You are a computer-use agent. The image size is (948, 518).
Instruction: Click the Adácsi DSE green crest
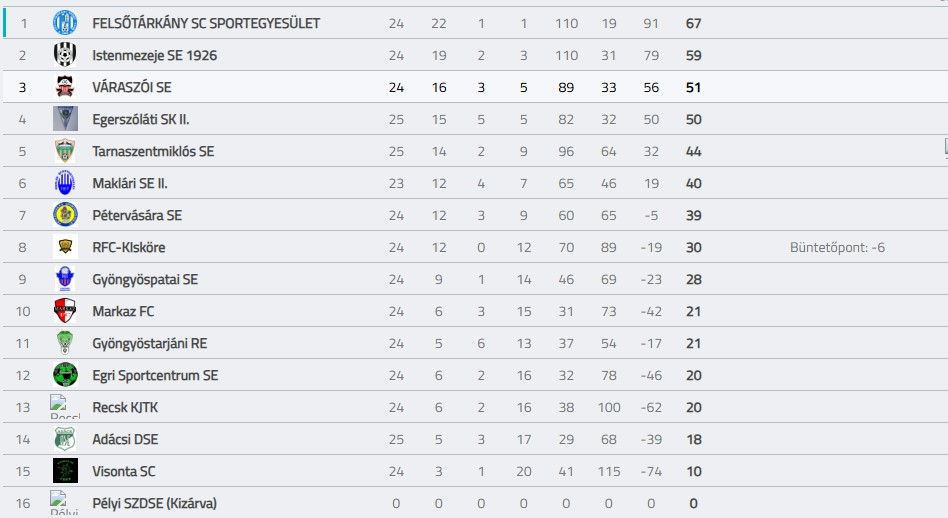click(65, 439)
